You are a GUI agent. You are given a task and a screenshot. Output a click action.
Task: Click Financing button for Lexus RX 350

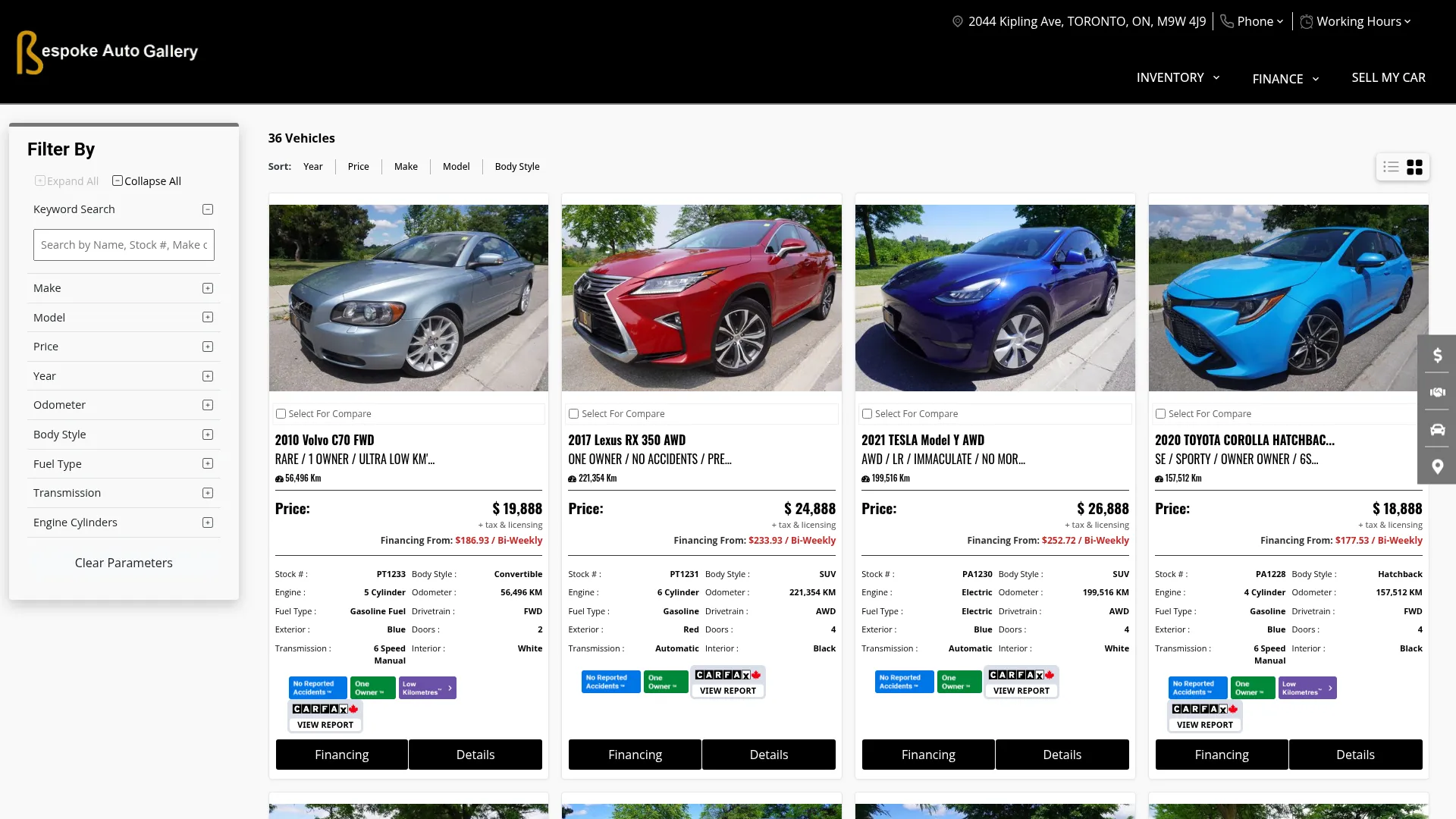635,755
